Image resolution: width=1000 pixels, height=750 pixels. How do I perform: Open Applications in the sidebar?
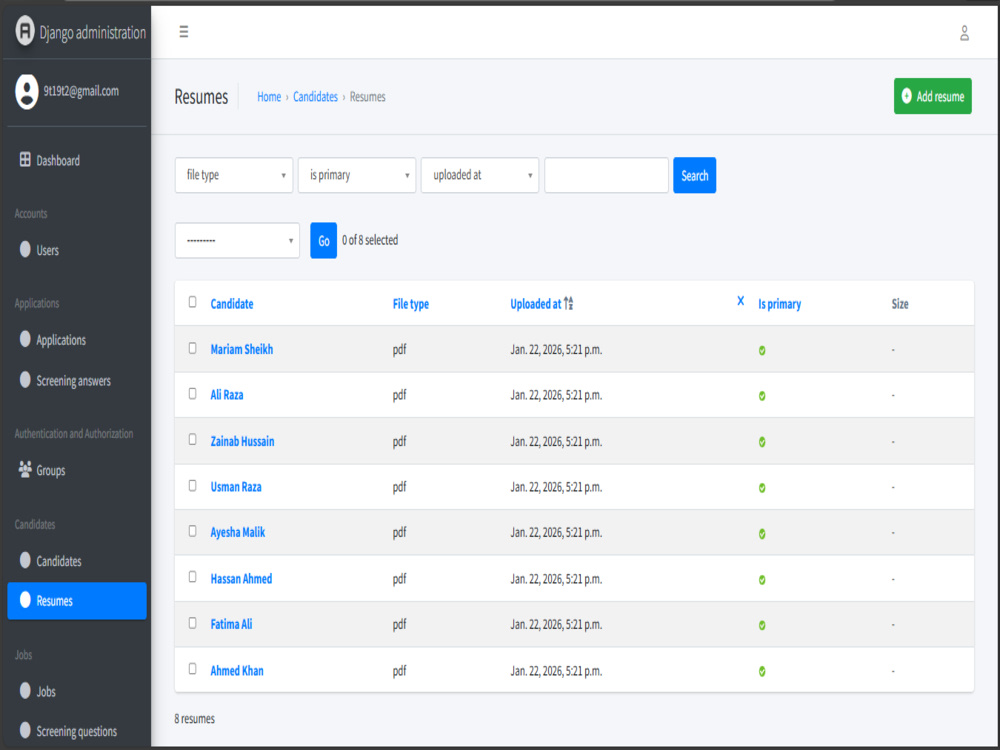(x=77, y=340)
